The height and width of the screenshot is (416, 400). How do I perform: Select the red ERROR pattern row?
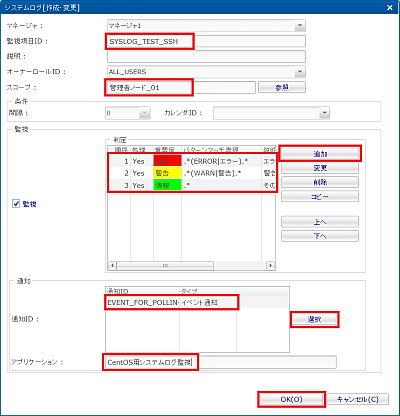[x=192, y=161]
